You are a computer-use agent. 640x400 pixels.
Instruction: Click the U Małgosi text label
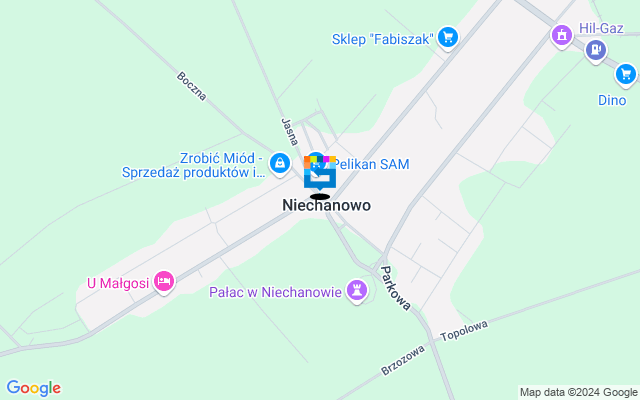tap(118, 283)
